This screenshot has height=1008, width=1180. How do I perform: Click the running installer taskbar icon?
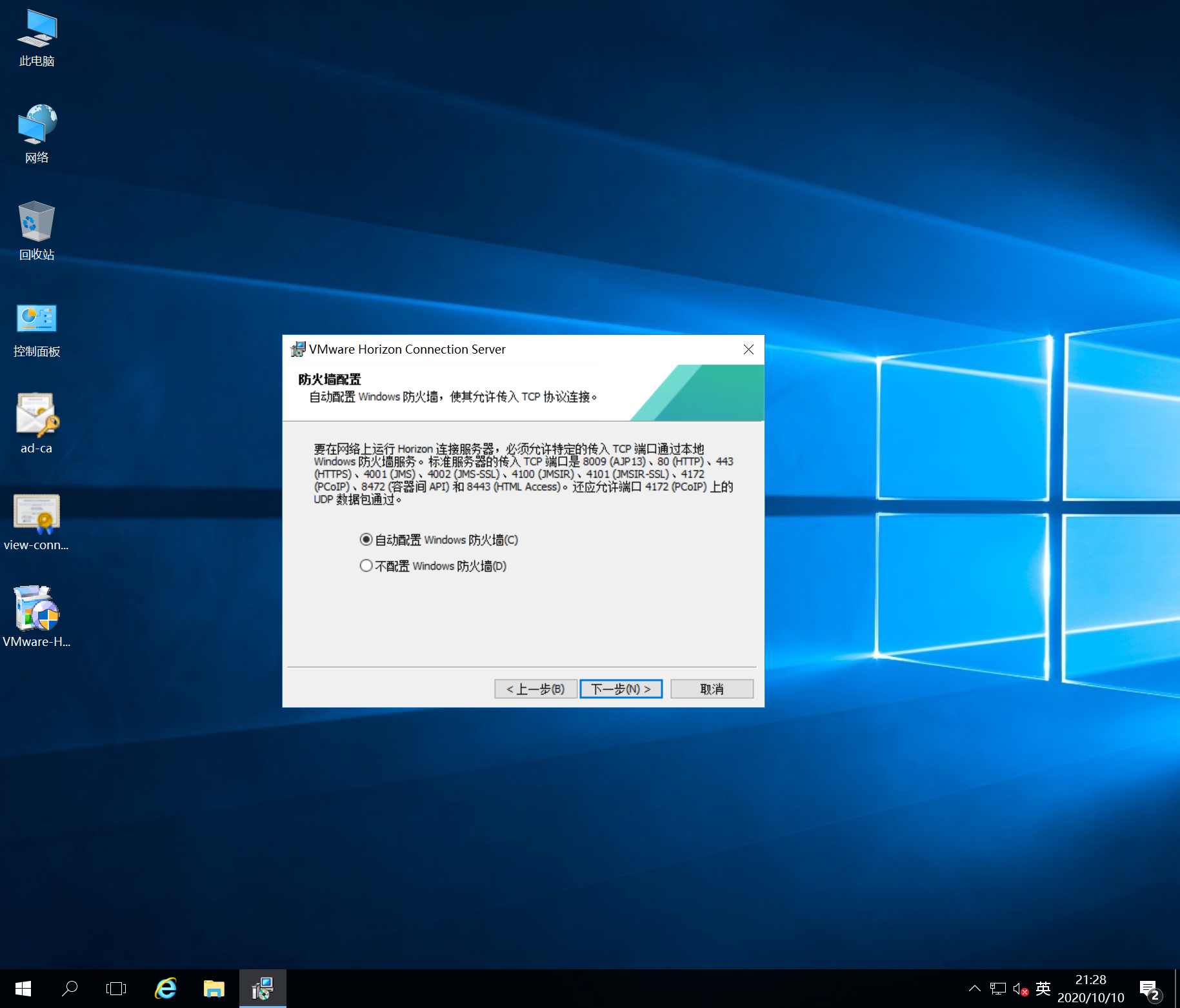(x=263, y=989)
